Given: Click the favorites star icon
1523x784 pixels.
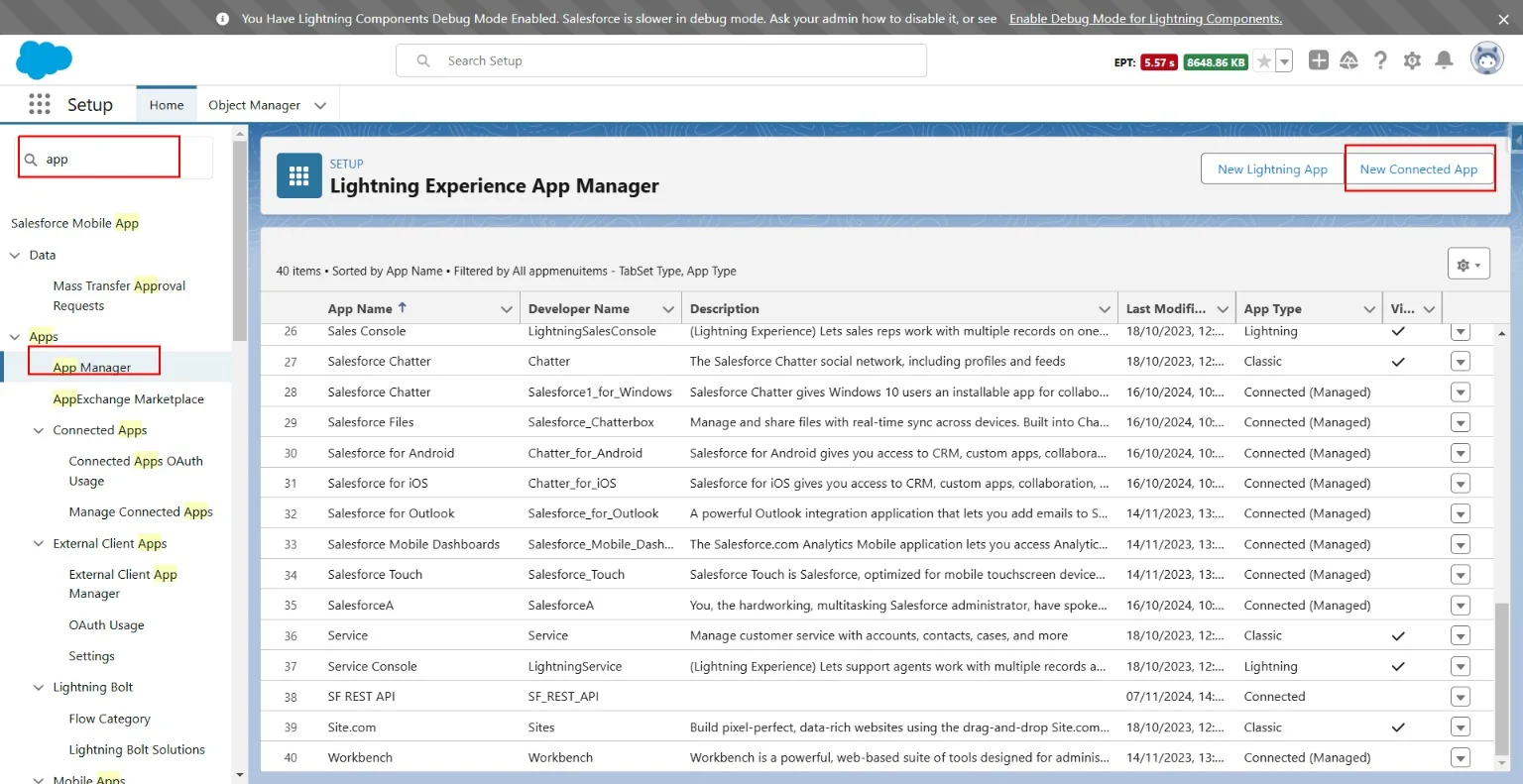Looking at the screenshot, I should pos(1264,61).
